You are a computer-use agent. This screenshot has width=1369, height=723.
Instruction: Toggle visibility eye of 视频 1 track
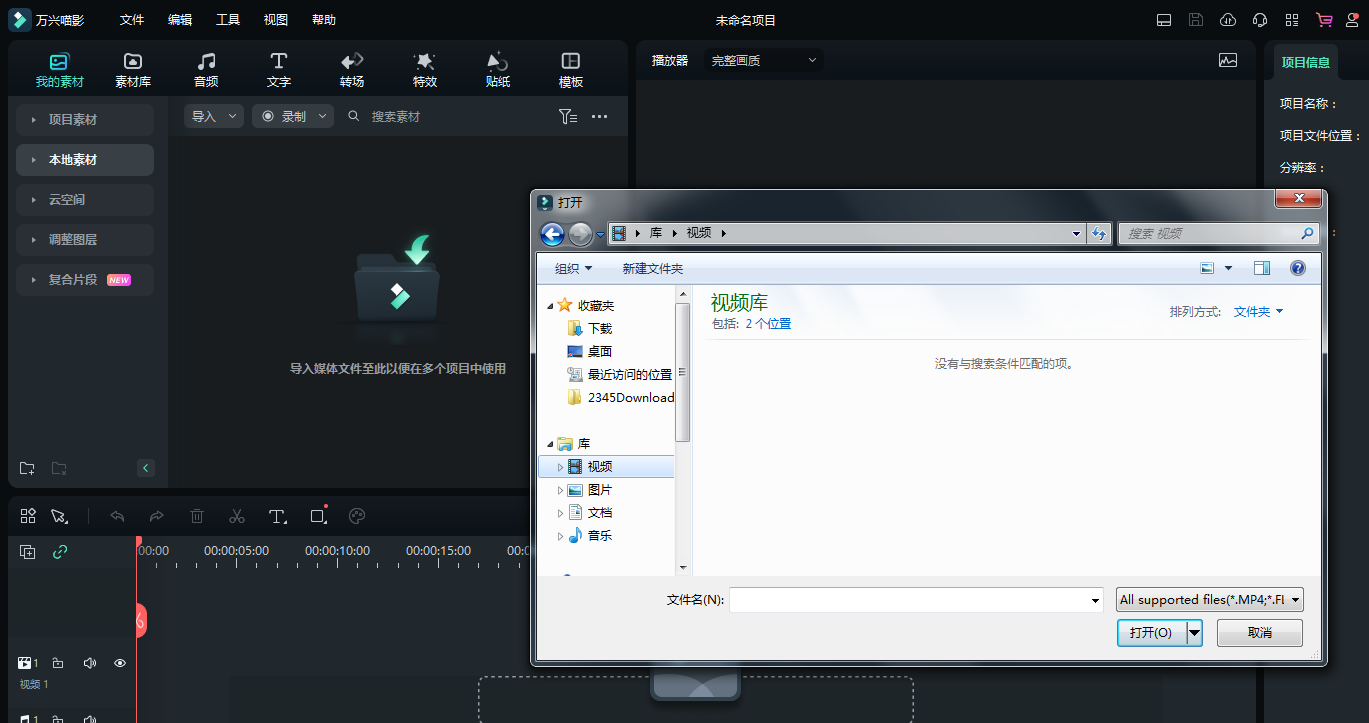[x=120, y=663]
